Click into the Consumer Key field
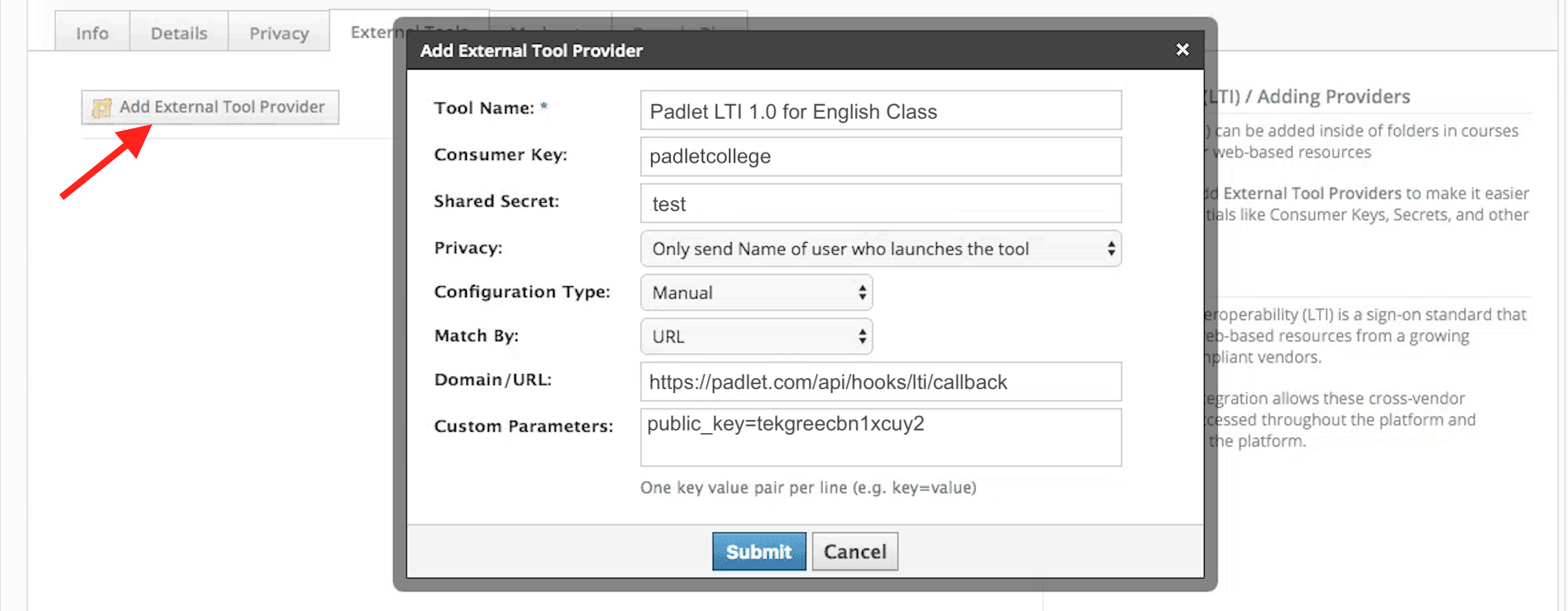The image size is (1568, 611). tap(881, 157)
